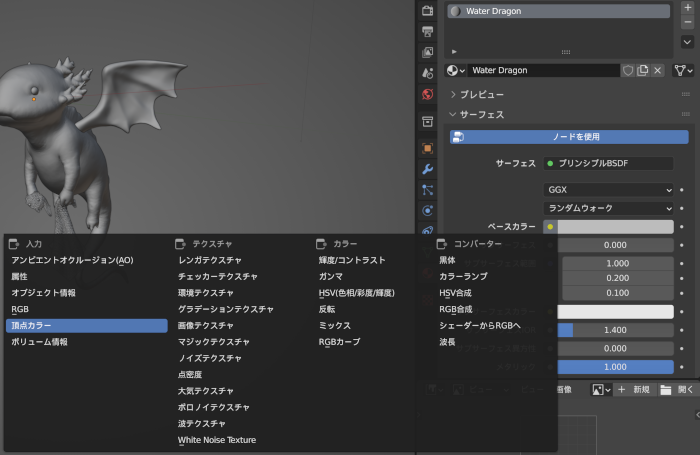Choose ノイズテクスチャ in the texture column
This screenshot has width=700, height=455.
point(210,358)
